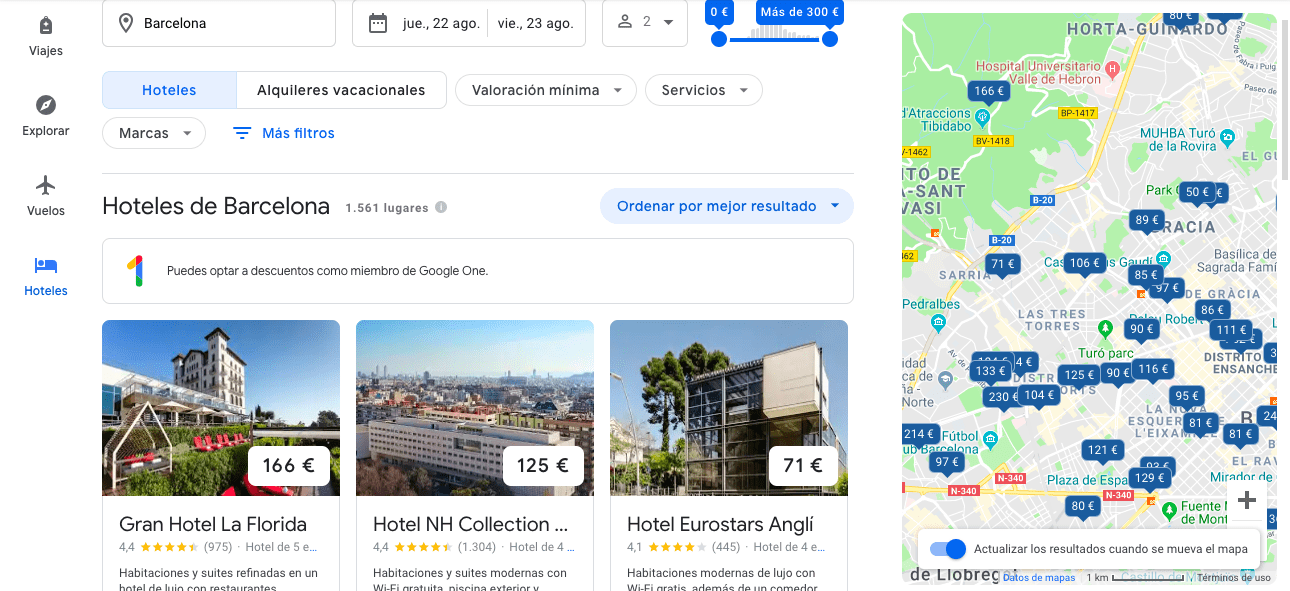Switch to Alquileres vacacionales tab
The height and width of the screenshot is (591, 1290).
340,90
